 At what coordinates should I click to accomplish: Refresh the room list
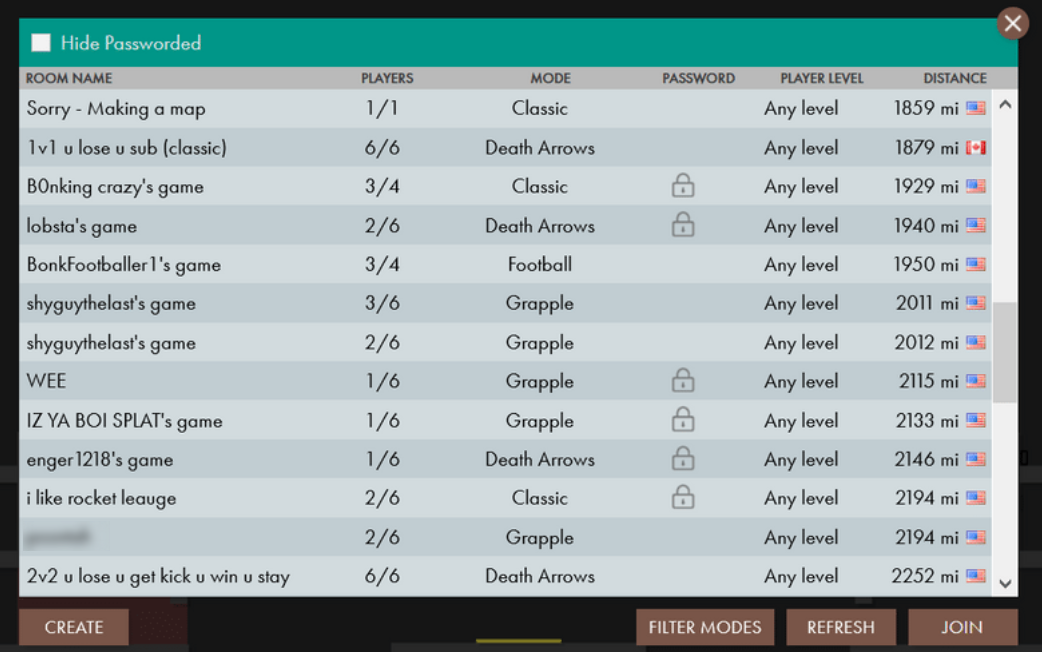pyautogui.click(x=840, y=627)
